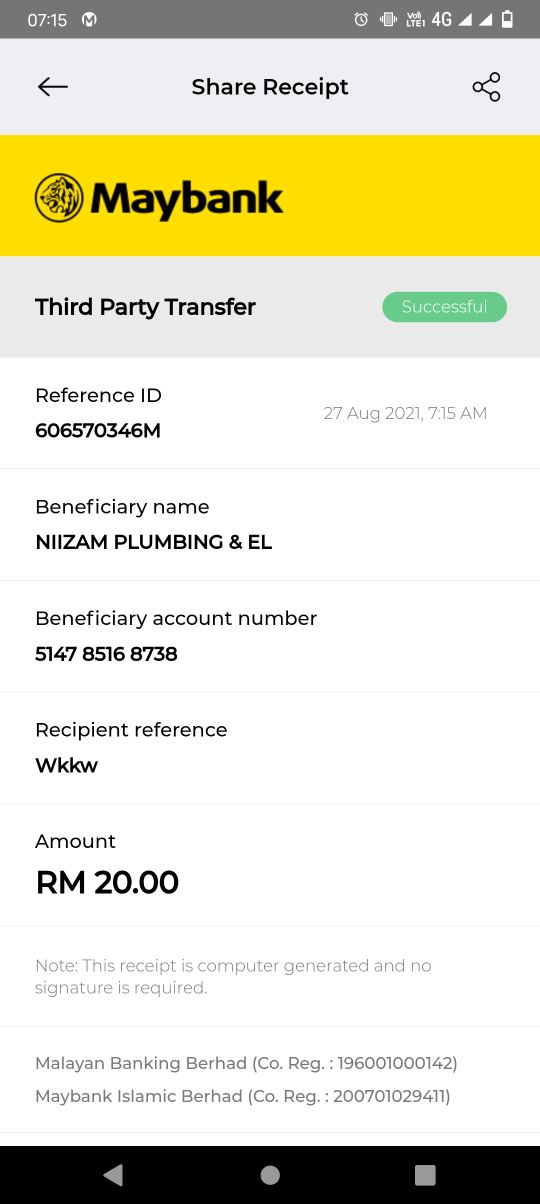The width and height of the screenshot is (540, 1204).
Task: Select the Reference ID 606570346M
Action: (98, 431)
